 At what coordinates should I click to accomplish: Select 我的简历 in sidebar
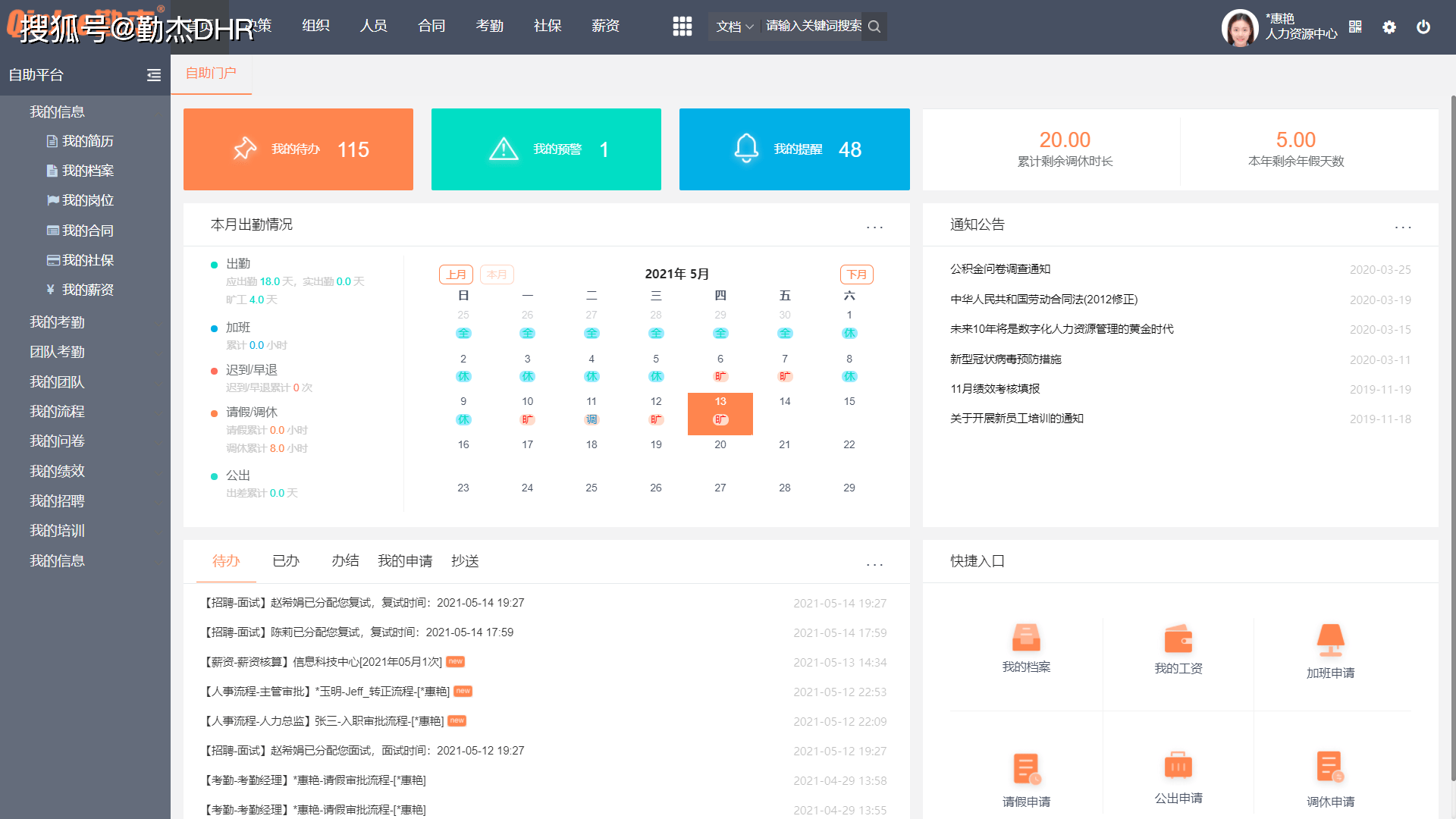coord(87,142)
